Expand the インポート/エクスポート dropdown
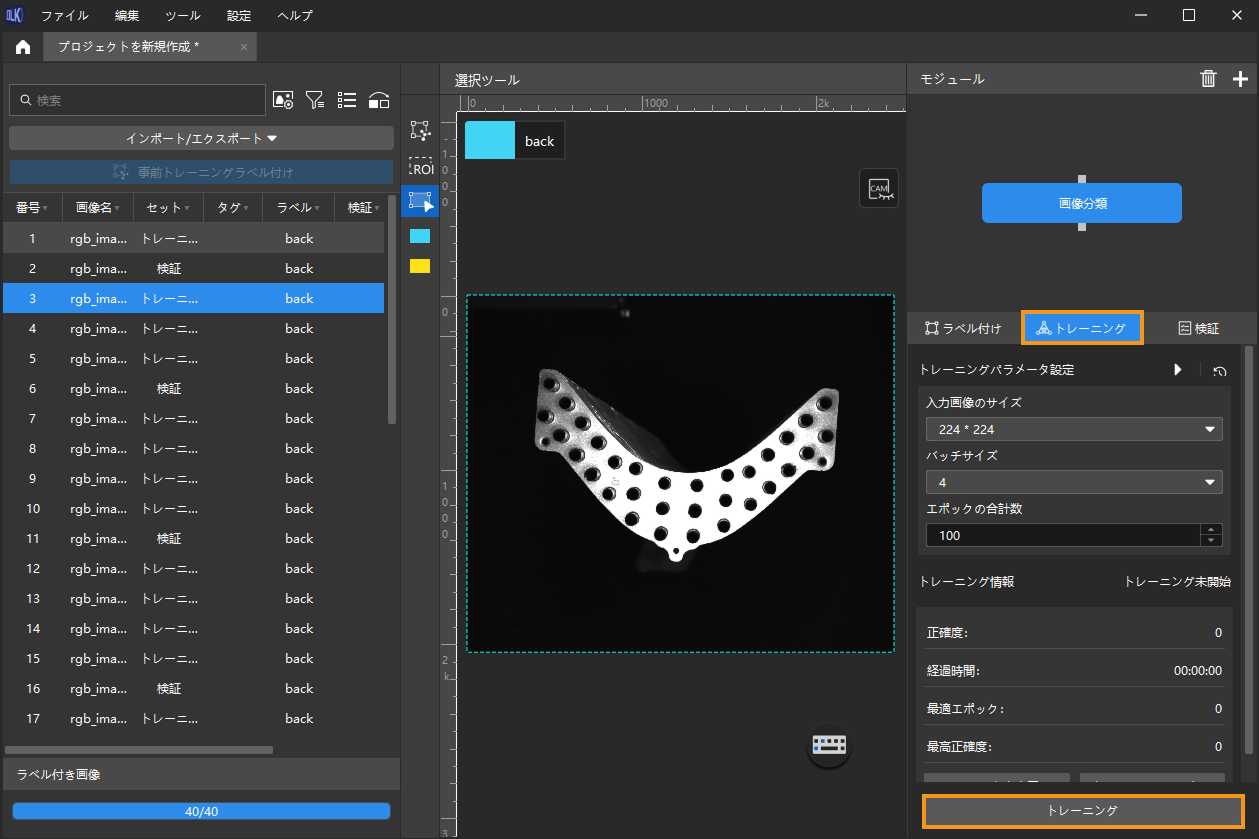This screenshot has width=1259, height=839. click(x=201, y=138)
